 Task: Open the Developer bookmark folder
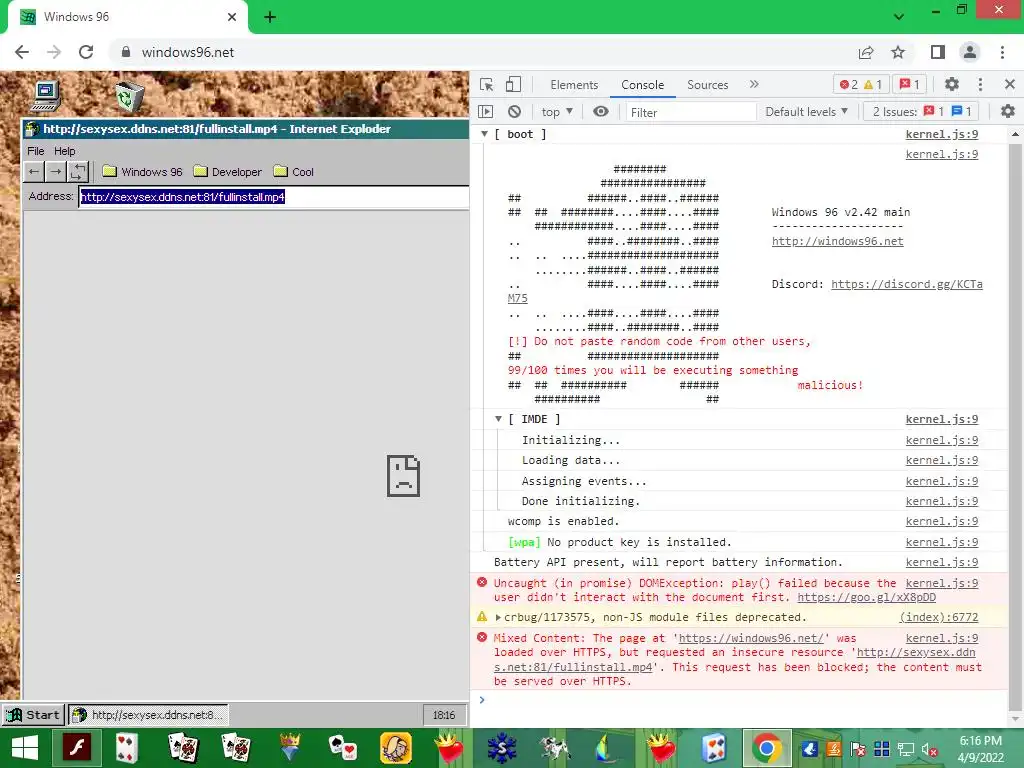[x=228, y=172]
